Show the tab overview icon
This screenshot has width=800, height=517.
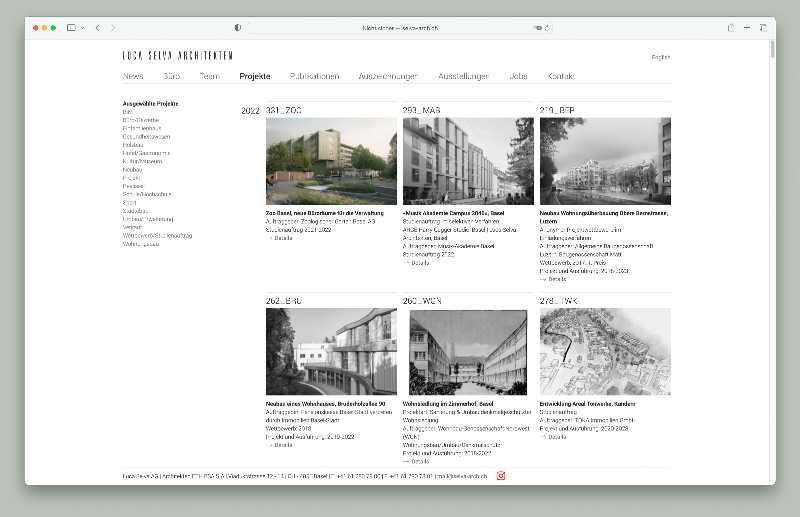point(761,27)
